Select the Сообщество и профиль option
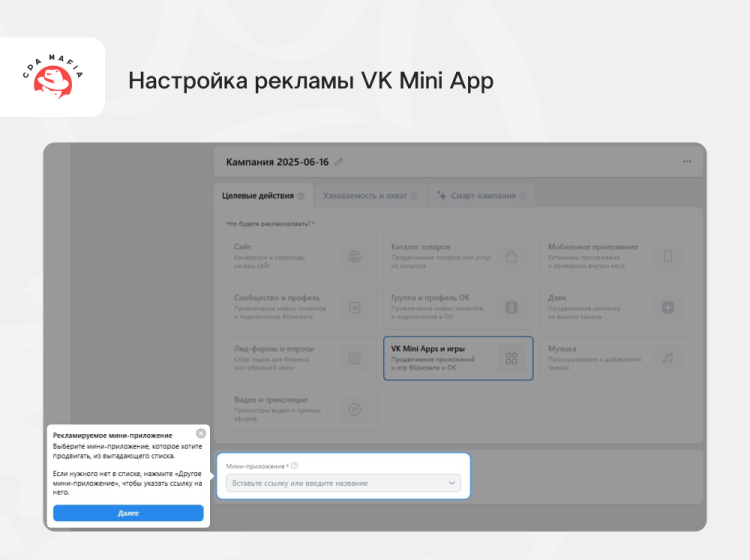 point(301,307)
